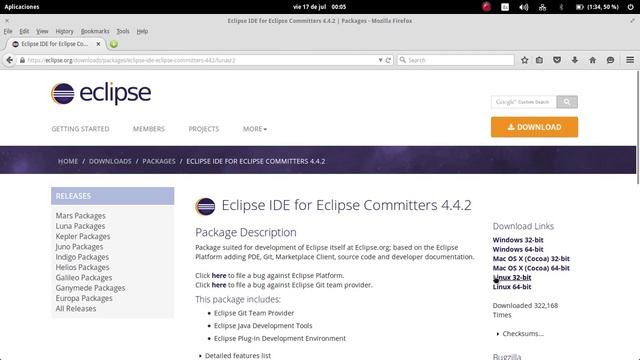Screen dimensions: 640x360
Task: Click the bookmark star icon
Action: coord(524,60)
